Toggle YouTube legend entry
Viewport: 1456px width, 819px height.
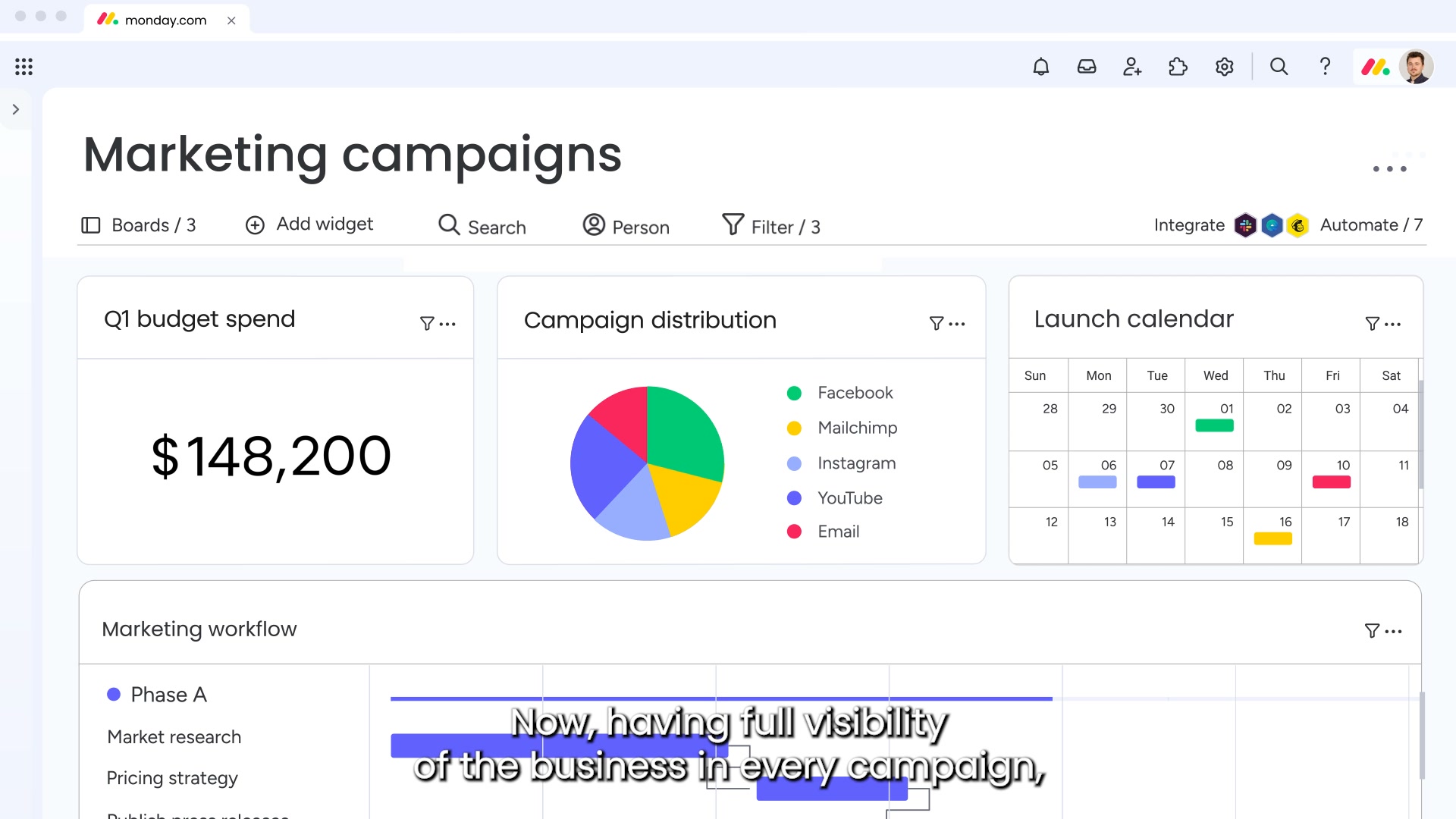(x=835, y=498)
